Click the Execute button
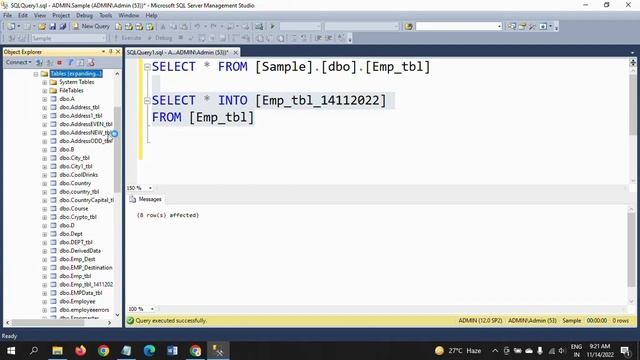640x360 pixels. [127, 38]
